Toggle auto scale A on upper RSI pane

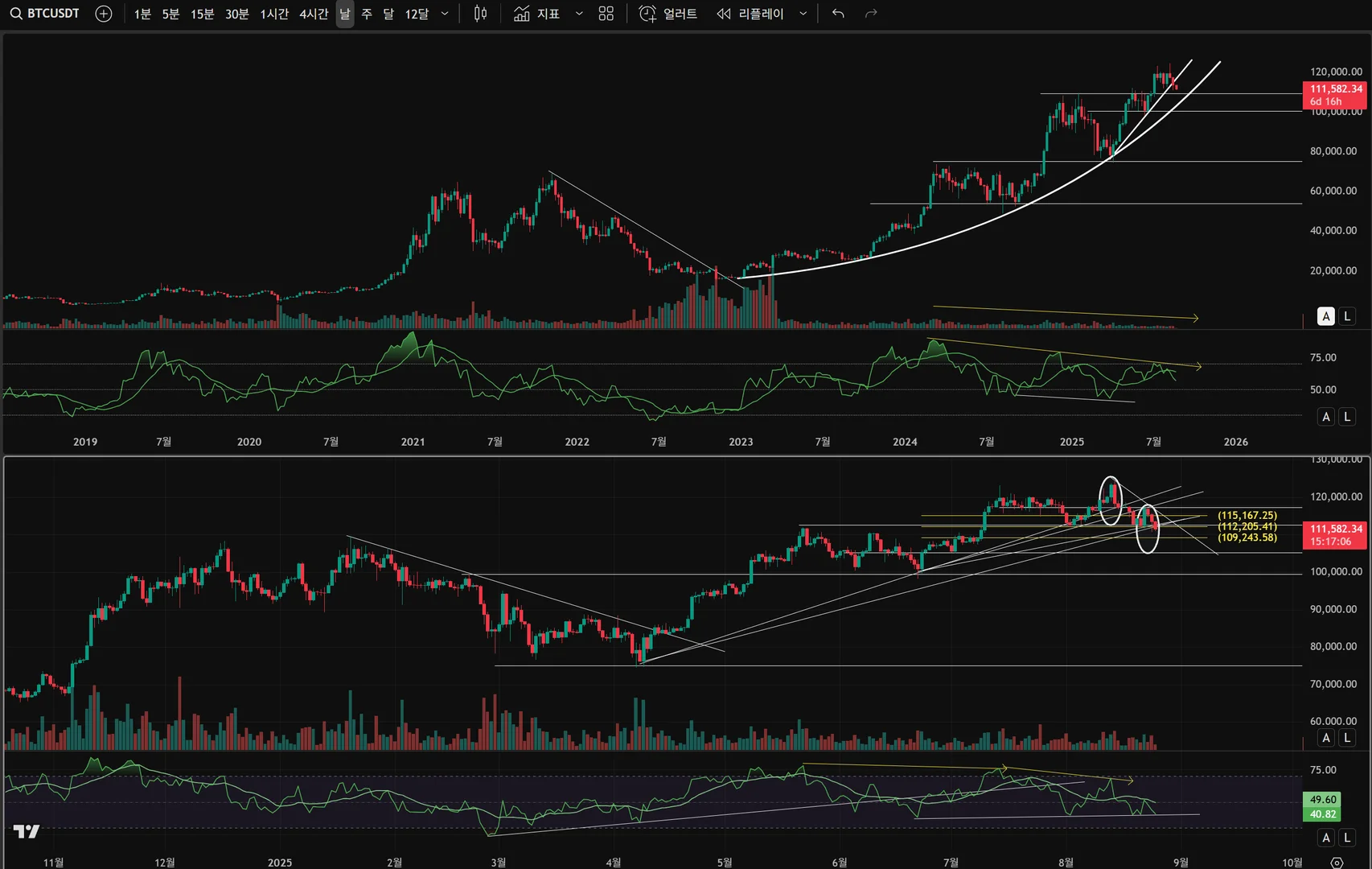[x=1326, y=417]
